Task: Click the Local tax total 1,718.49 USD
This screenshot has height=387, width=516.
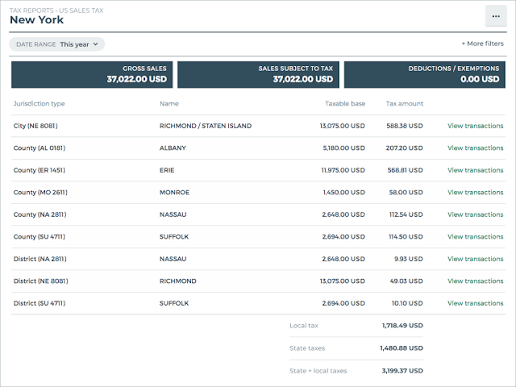Action: pos(402,325)
